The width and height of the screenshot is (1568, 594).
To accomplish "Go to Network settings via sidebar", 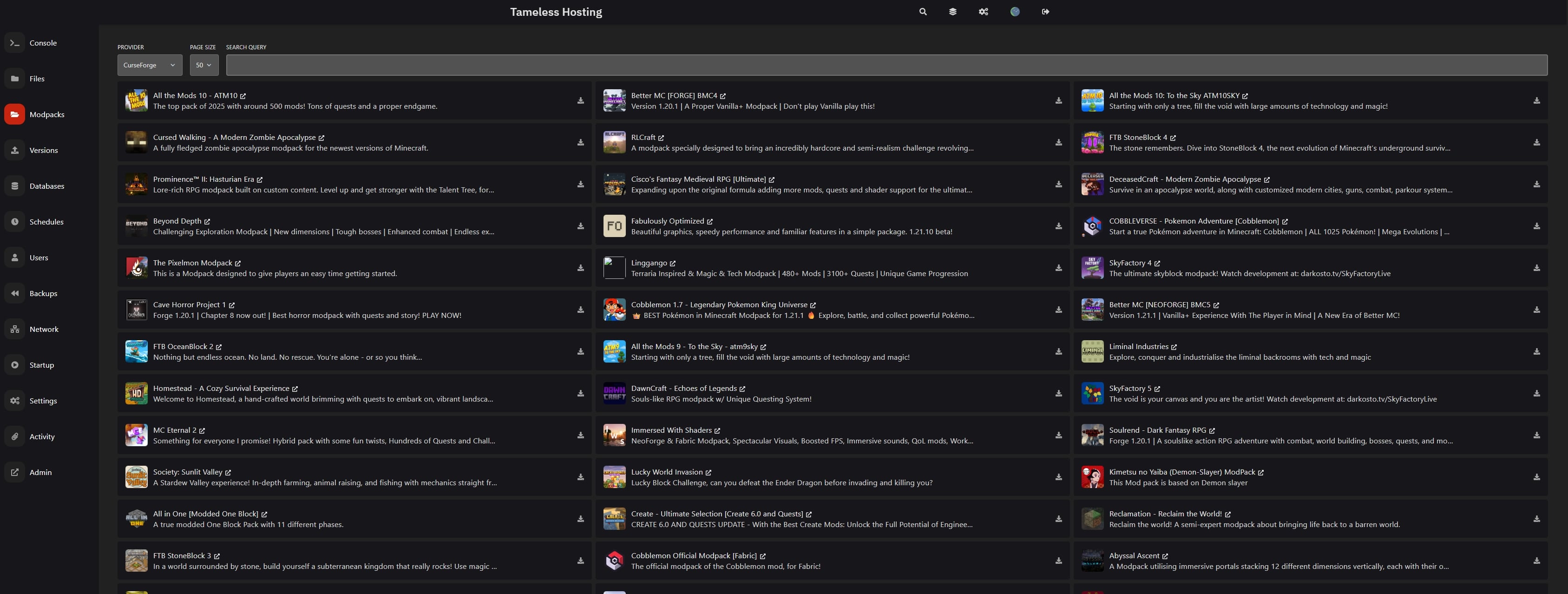I will [x=44, y=329].
